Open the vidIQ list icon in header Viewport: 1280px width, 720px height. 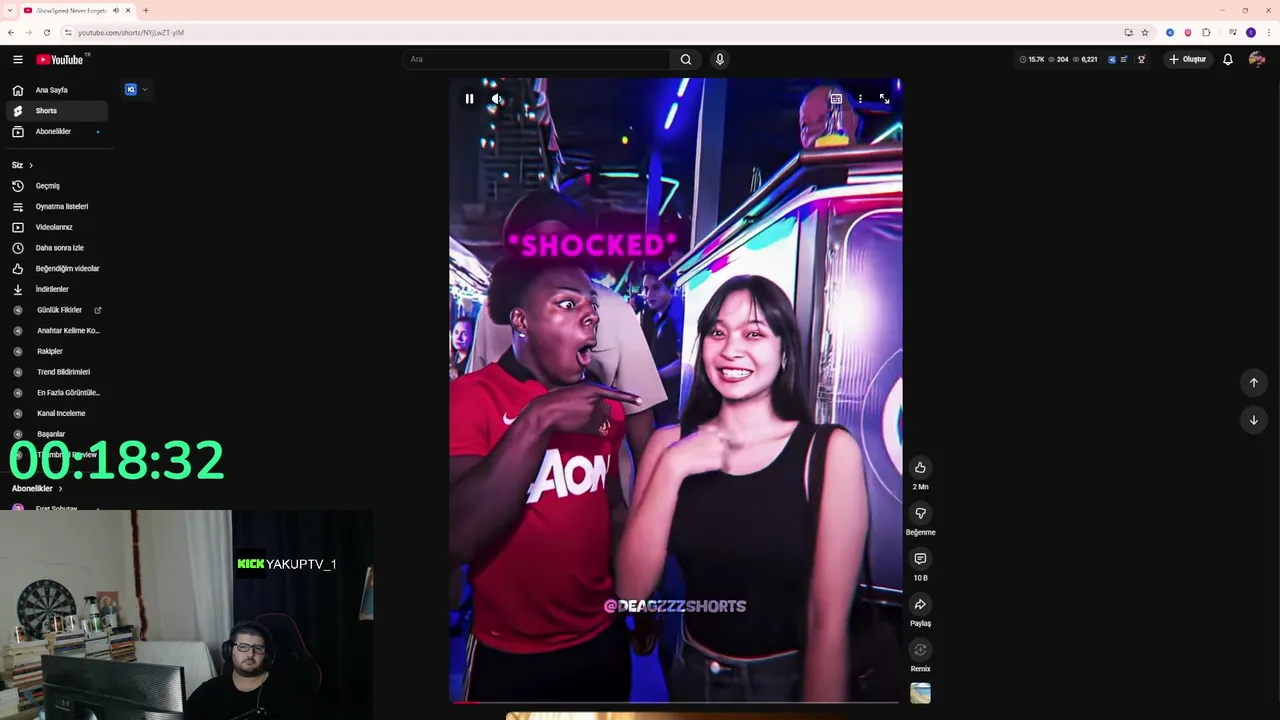[x=1124, y=59]
